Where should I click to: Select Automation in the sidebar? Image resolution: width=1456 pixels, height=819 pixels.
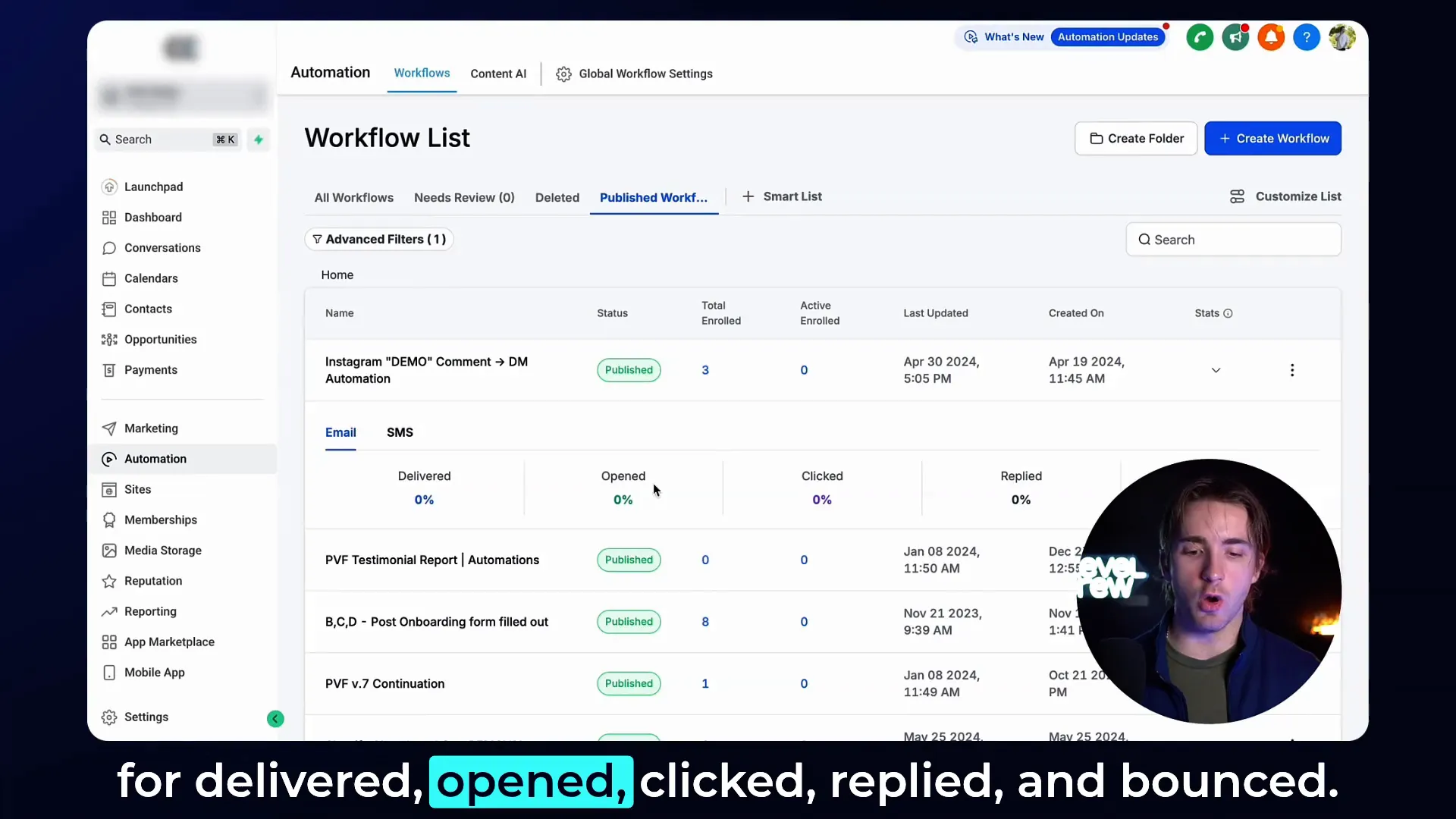(182, 459)
